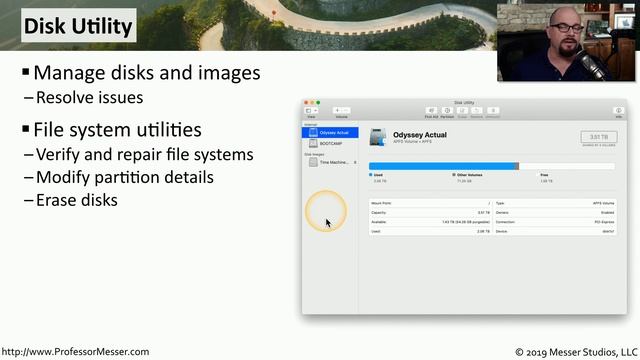Run First Aid from the toolbar
Viewport: 640px width, 360px height.
tap(431, 111)
